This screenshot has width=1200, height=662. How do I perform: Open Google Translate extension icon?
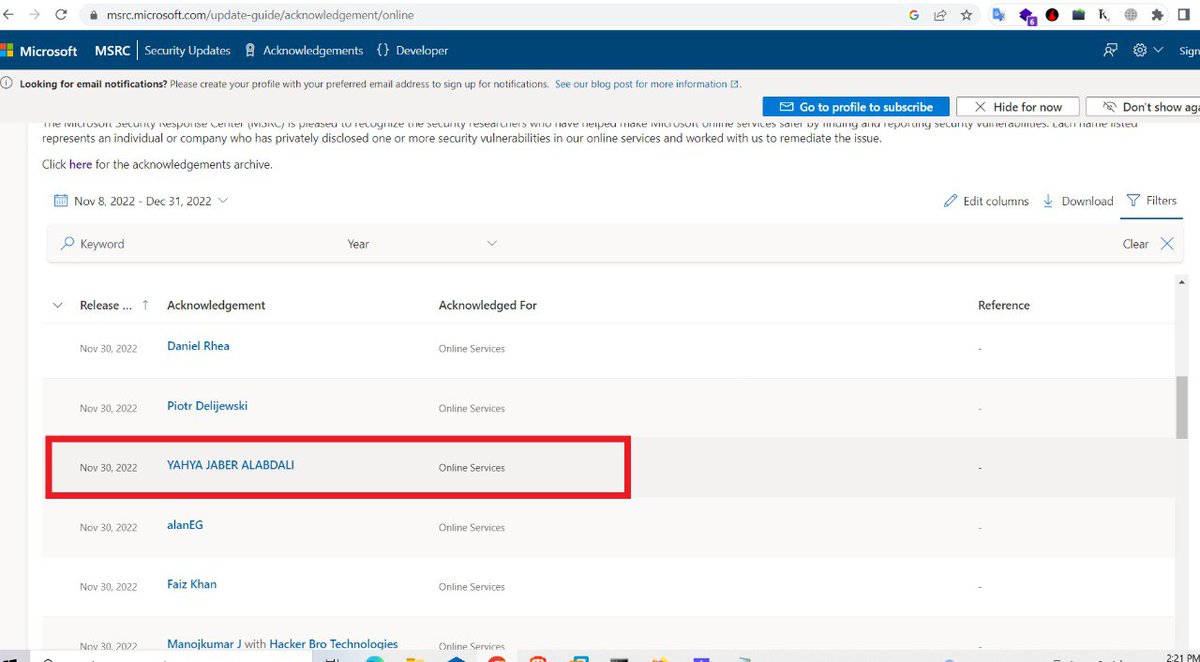999,15
